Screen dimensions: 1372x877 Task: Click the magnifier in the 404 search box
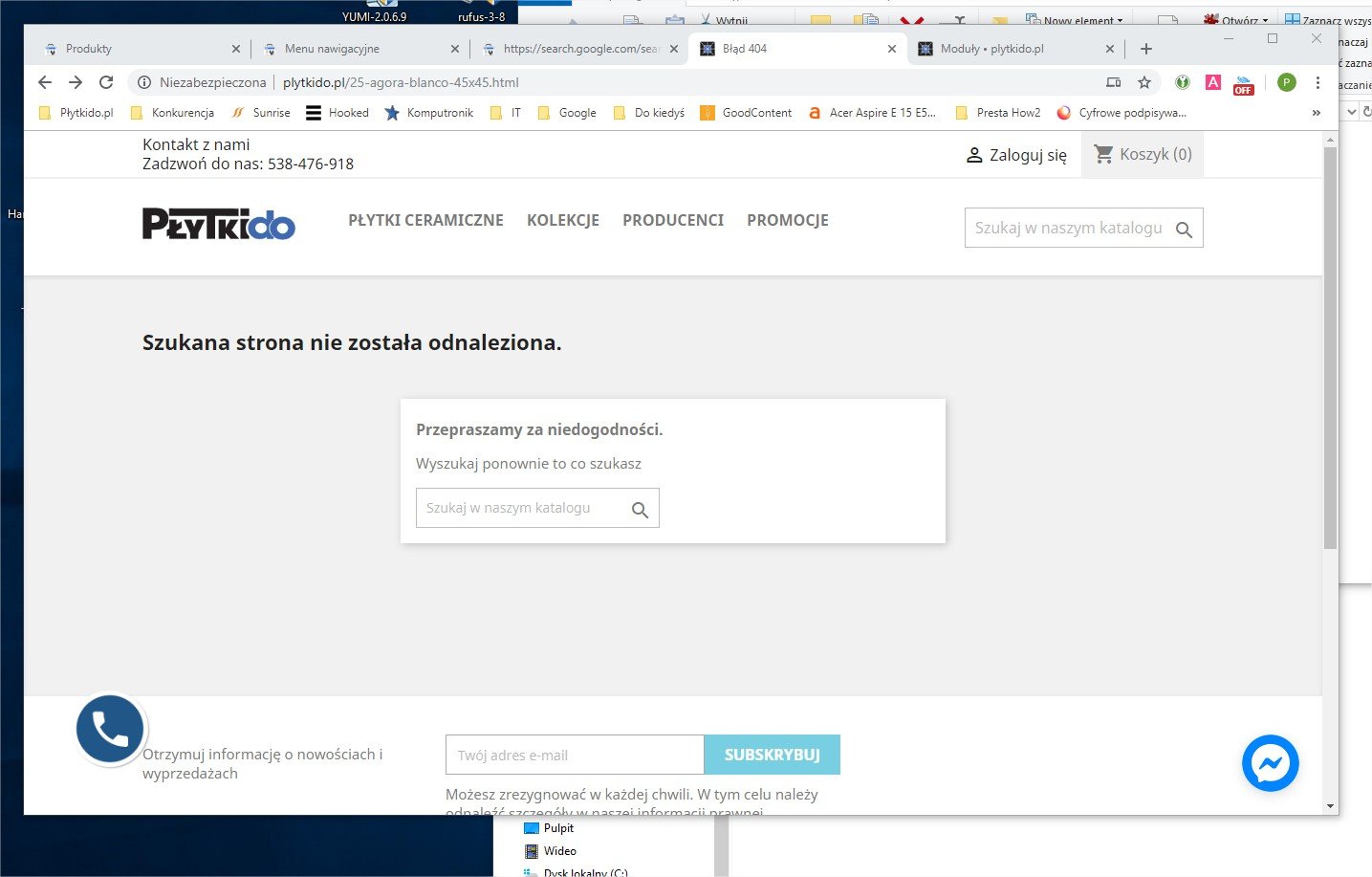(x=641, y=510)
